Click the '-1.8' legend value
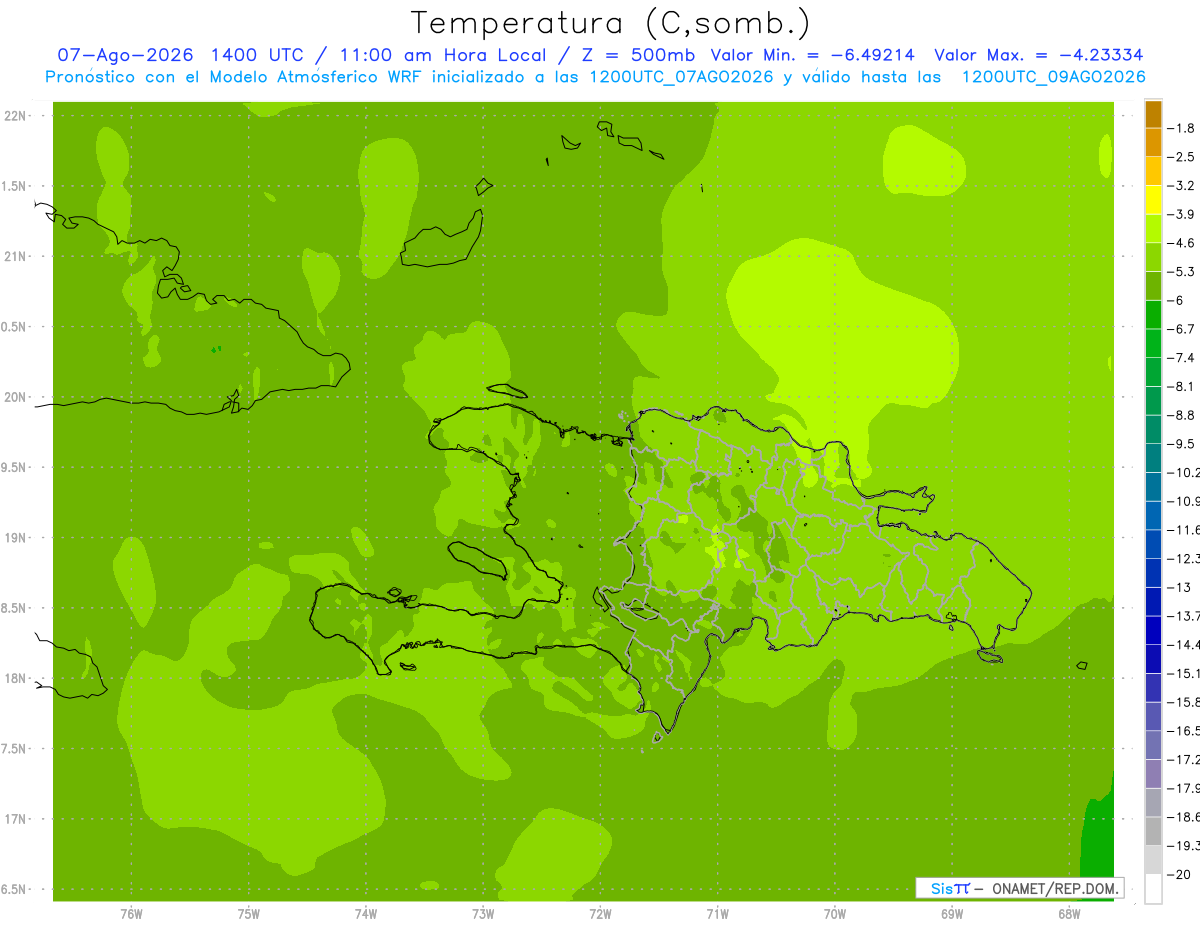 coord(1181,128)
